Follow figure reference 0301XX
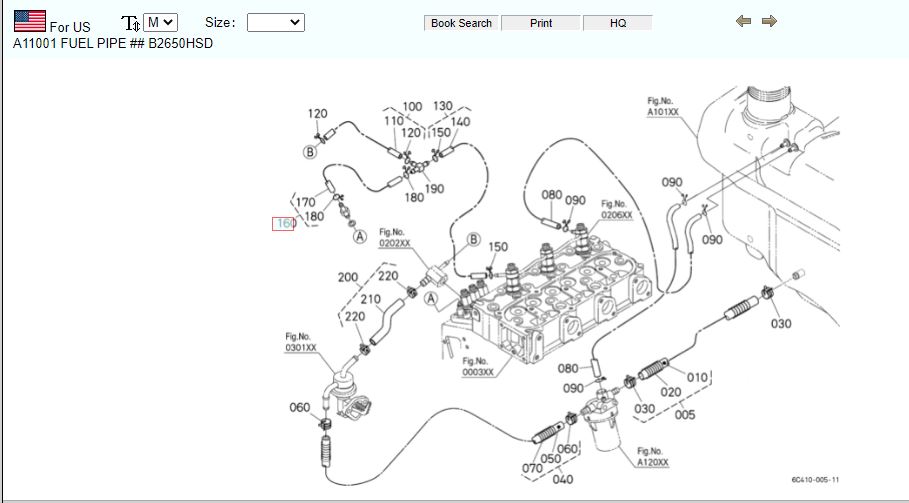Screen dimensions: 909x503 pyautogui.click(x=300, y=343)
